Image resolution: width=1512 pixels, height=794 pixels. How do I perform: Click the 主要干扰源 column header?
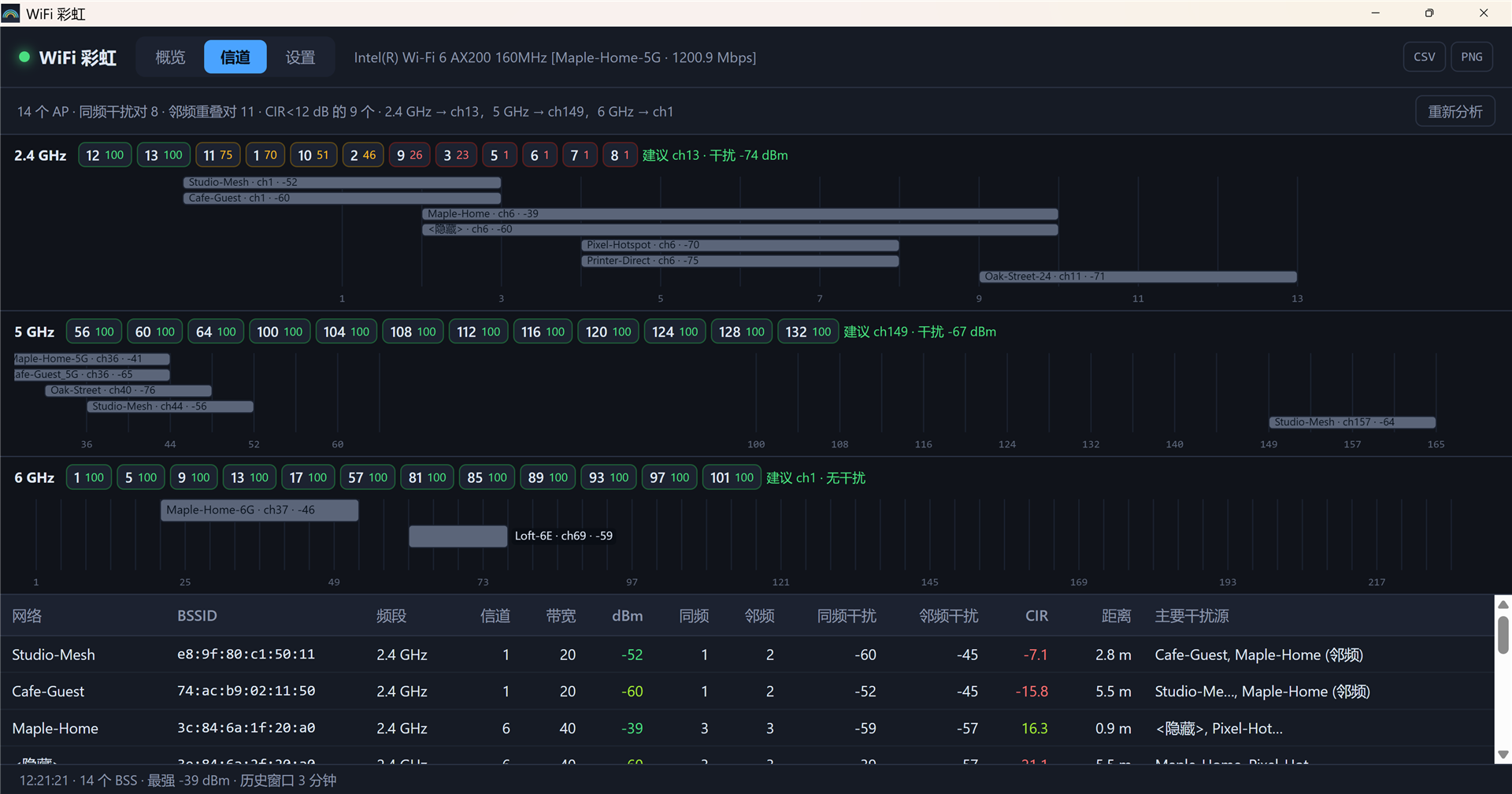1191,616
